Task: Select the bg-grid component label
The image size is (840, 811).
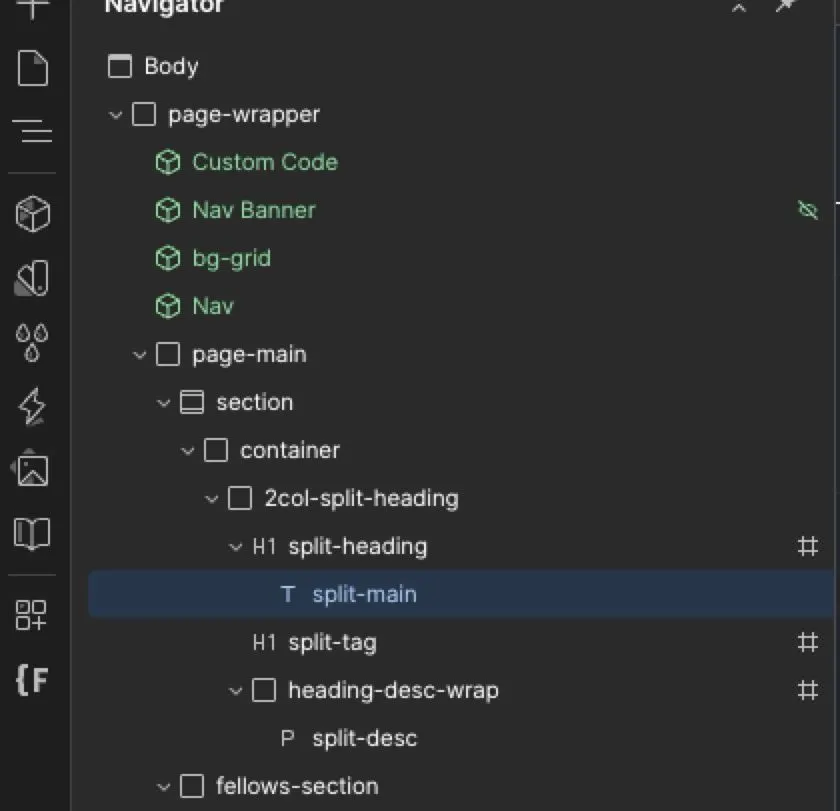Action: (232, 259)
